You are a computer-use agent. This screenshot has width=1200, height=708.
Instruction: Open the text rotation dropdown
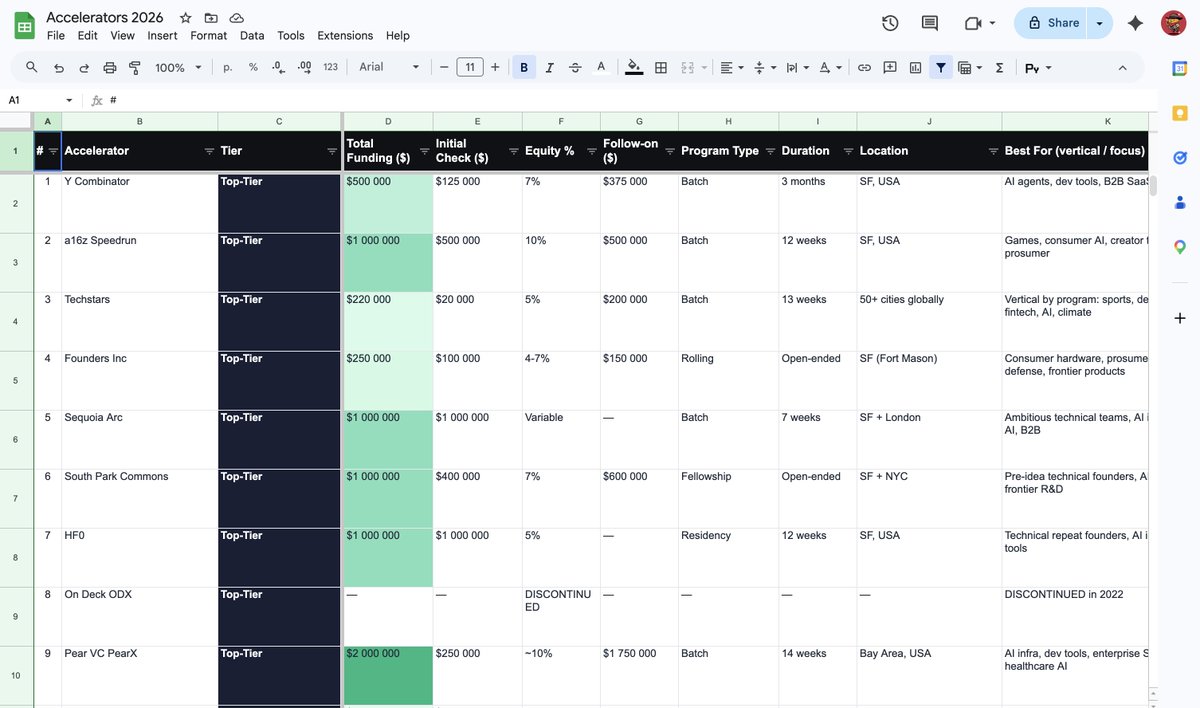pos(830,67)
